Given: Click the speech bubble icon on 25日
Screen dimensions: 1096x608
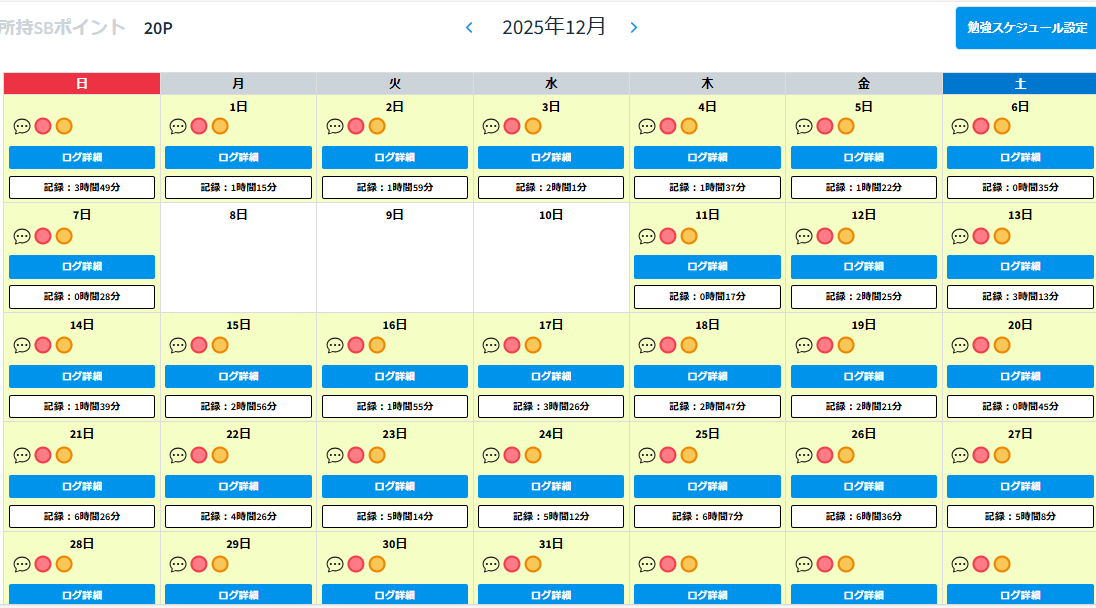Looking at the screenshot, I should pos(647,455).
